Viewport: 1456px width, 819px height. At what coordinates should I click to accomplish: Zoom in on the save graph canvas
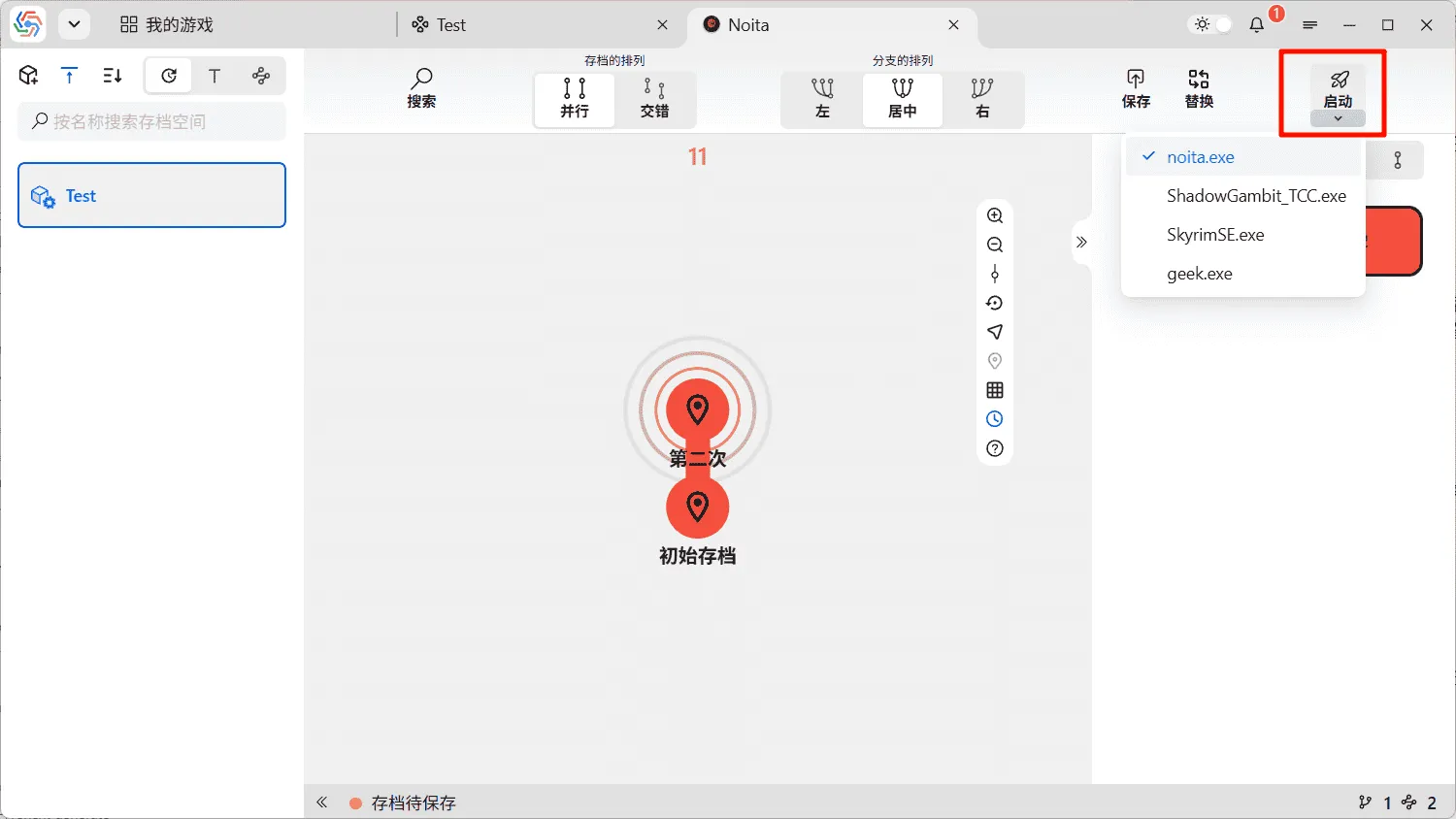995,215
